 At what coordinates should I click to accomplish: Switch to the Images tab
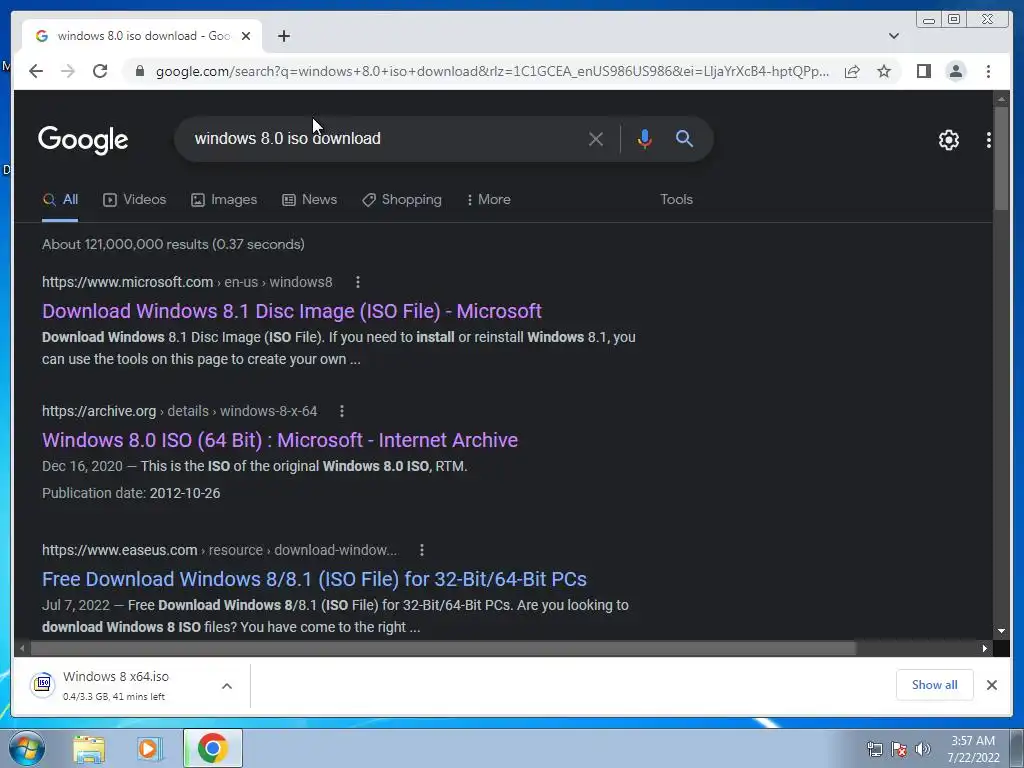click(x=224, y=200)
